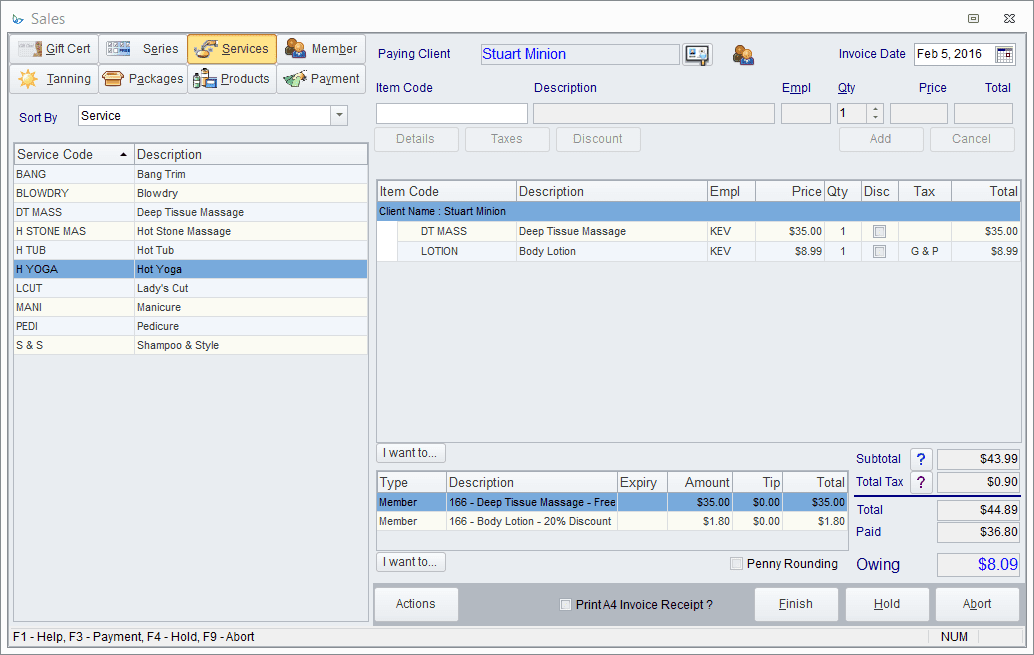Sort by Service Code column header

[74, 154]
